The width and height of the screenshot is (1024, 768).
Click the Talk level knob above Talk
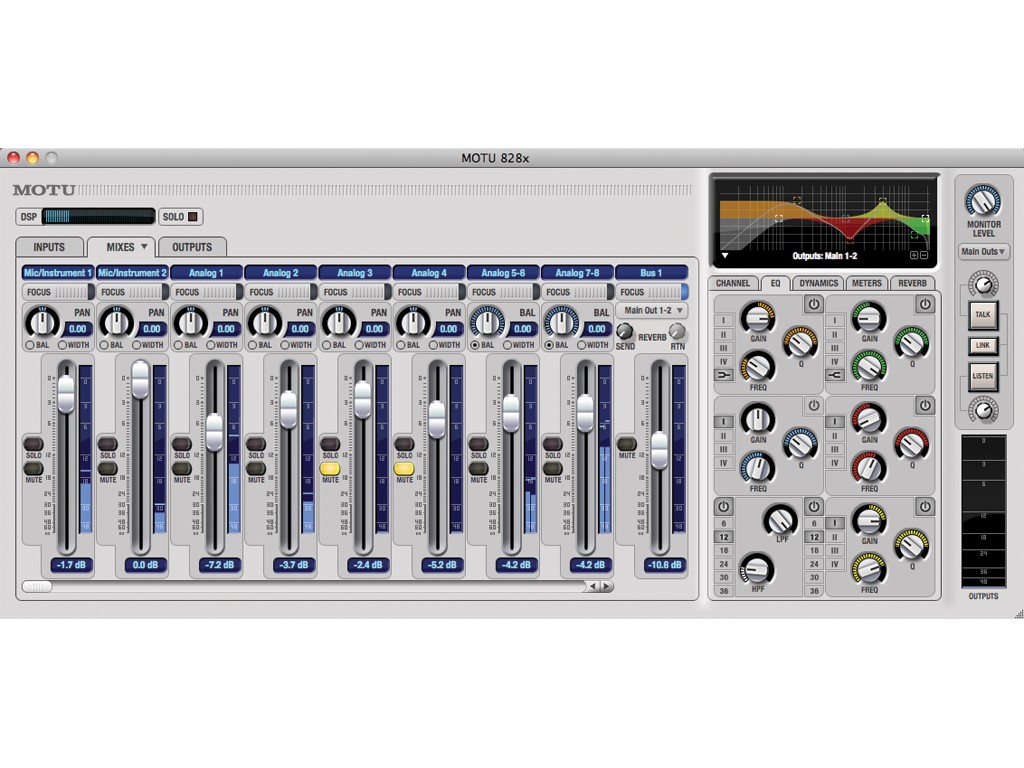[x=983, y=284]
